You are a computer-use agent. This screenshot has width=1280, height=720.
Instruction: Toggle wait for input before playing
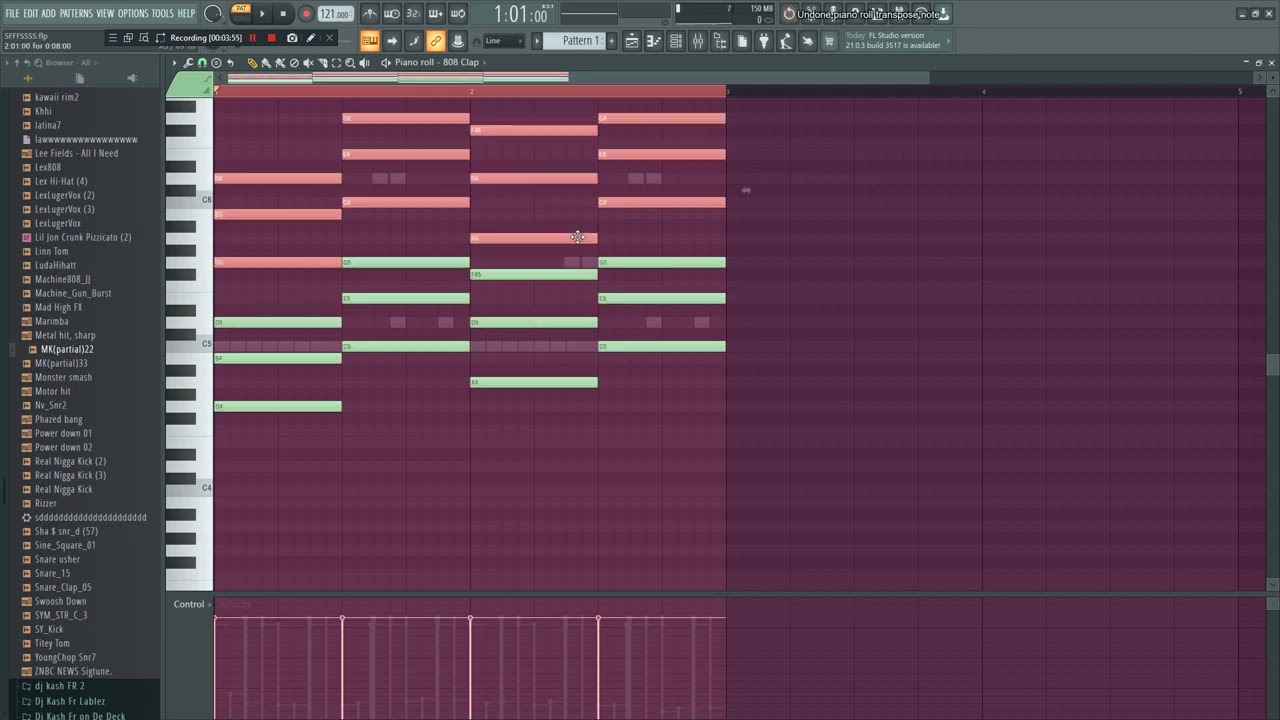(x=392, y=14)
